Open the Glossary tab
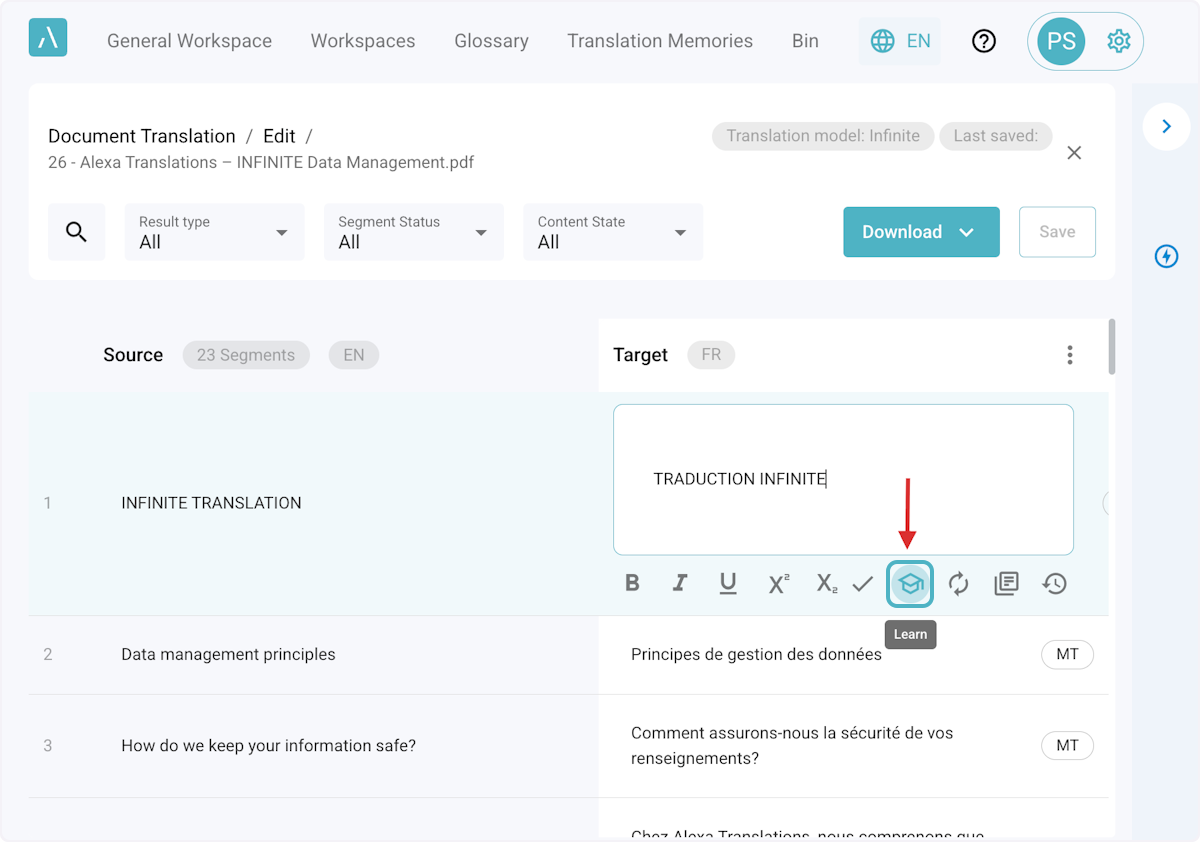 [x=491, y=41]
